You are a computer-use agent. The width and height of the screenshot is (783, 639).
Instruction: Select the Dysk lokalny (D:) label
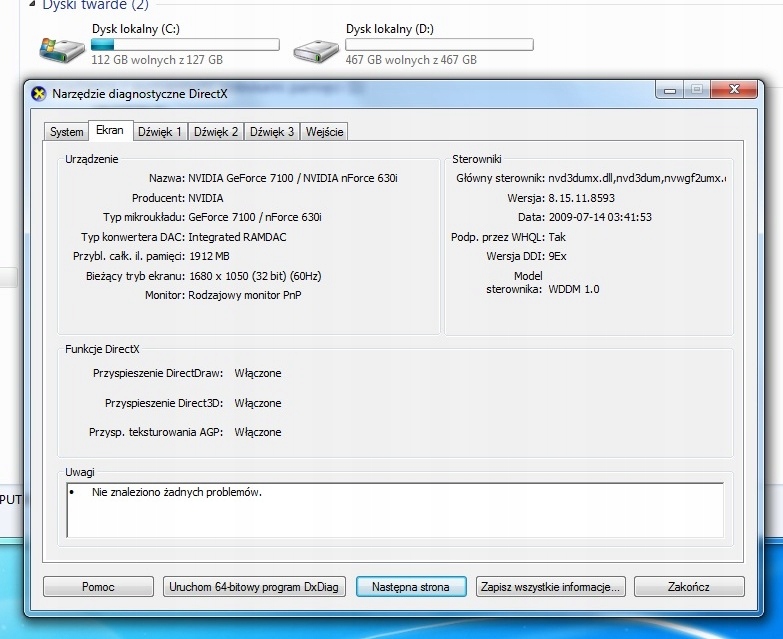click(390, 29)
